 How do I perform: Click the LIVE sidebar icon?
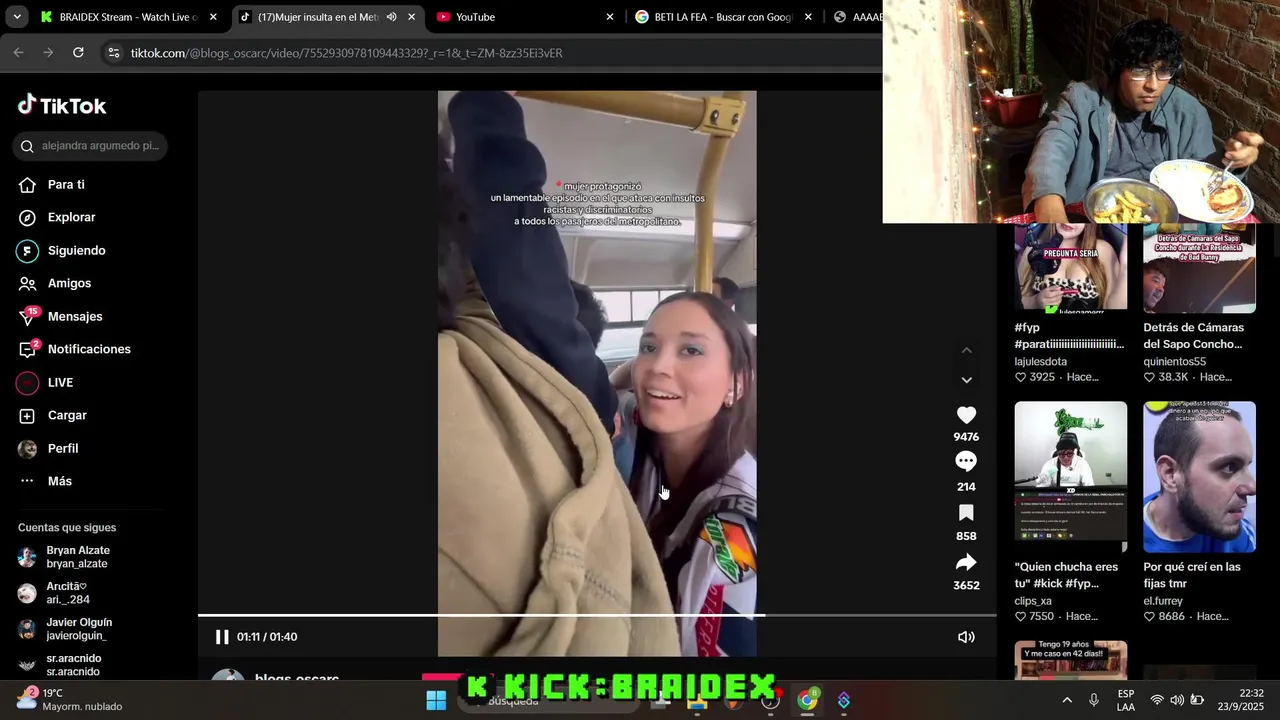tap(28, 382)
